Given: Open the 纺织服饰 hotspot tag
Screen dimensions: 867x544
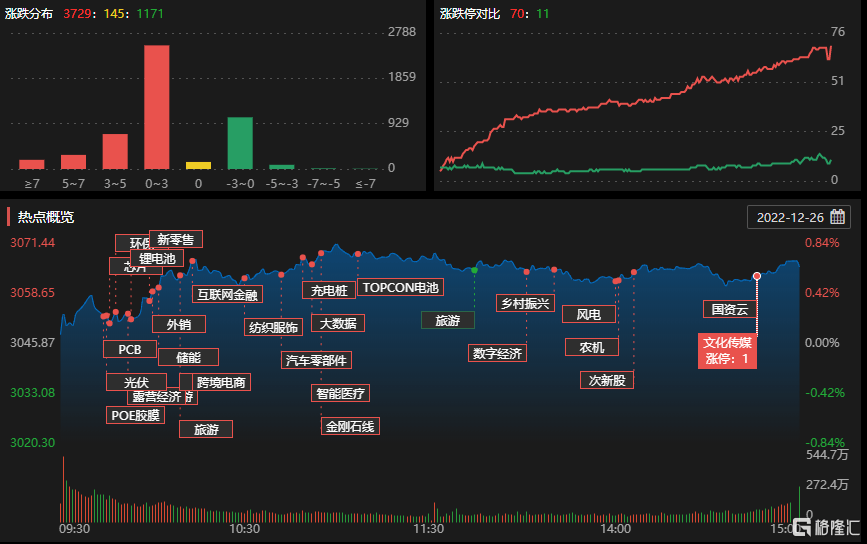Looking at the screenshot, I should point(273,327).
